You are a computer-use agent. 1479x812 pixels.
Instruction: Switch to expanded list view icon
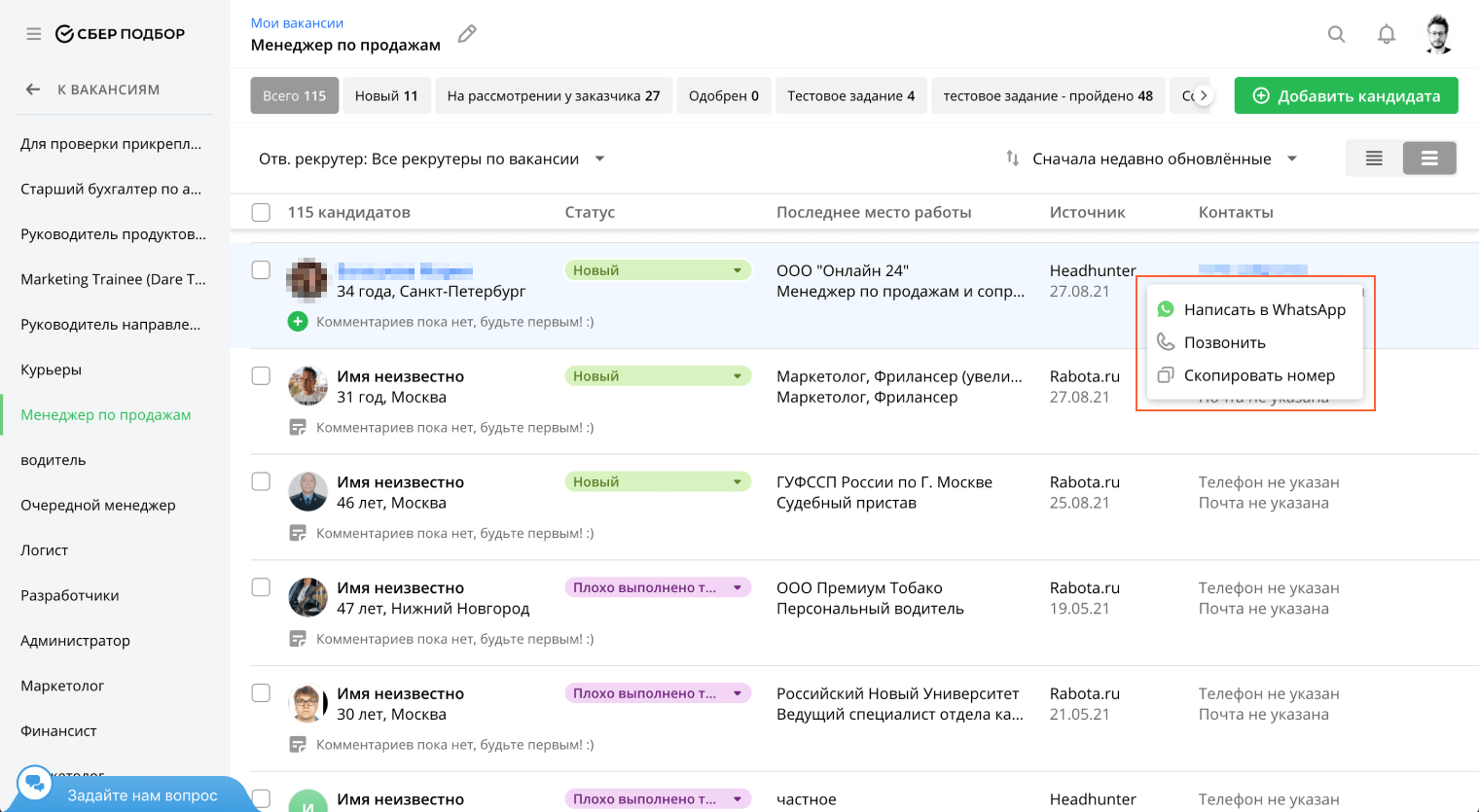pyautogui.click(x=1429, y=159)
